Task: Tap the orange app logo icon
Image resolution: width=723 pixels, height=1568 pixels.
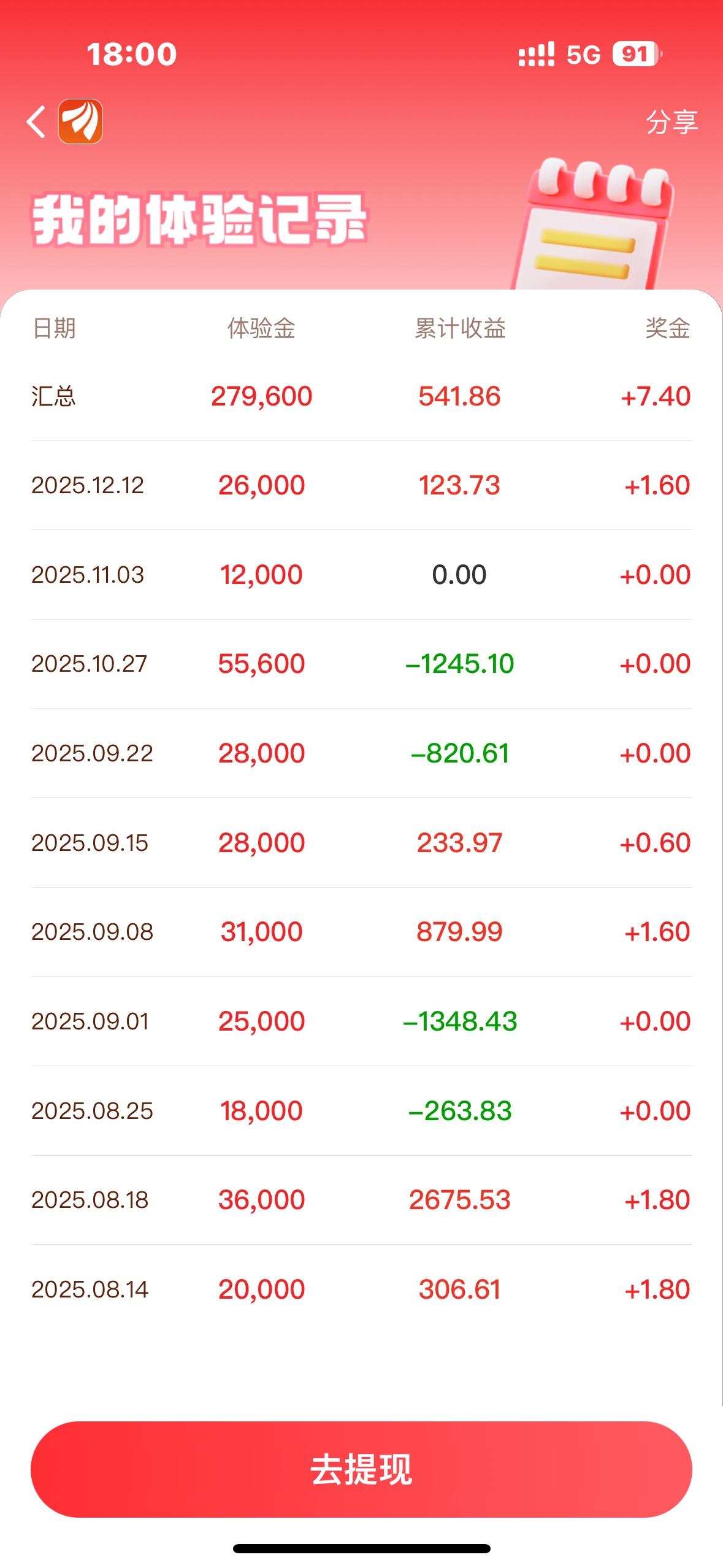Action: tap(80, 121)
